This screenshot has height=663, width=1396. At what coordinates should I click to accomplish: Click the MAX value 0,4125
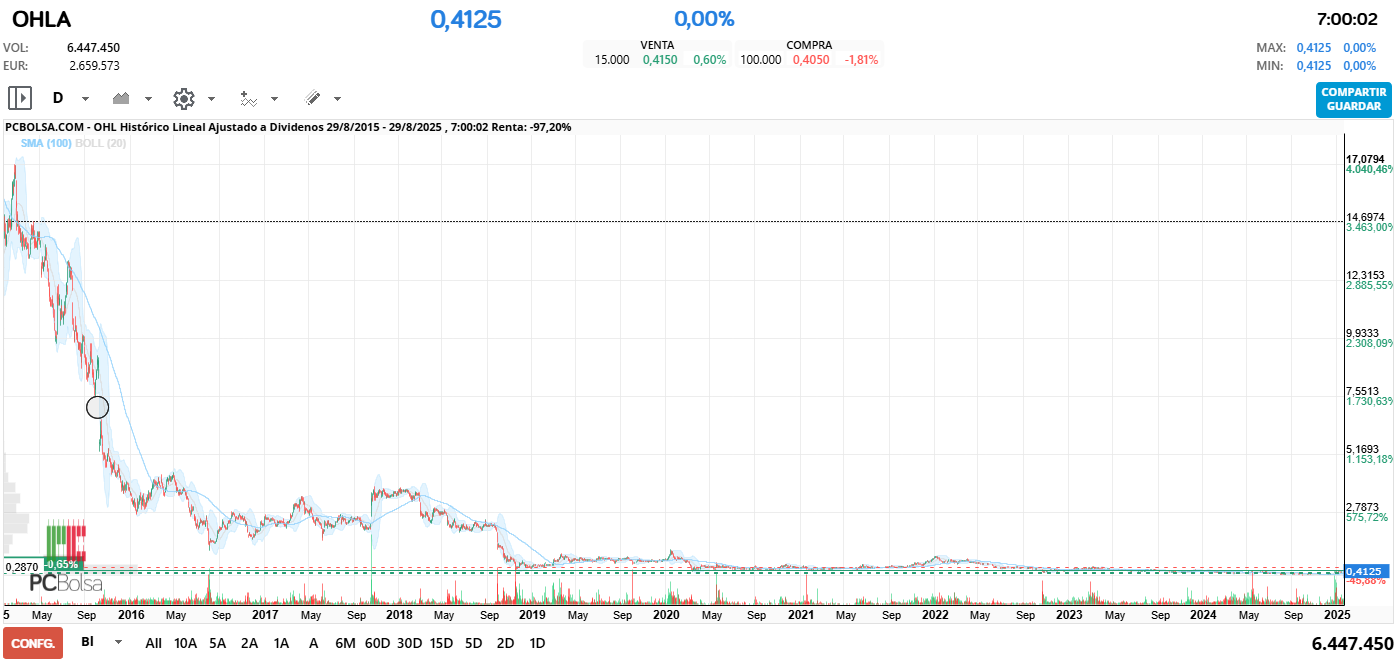[1314, 48]
